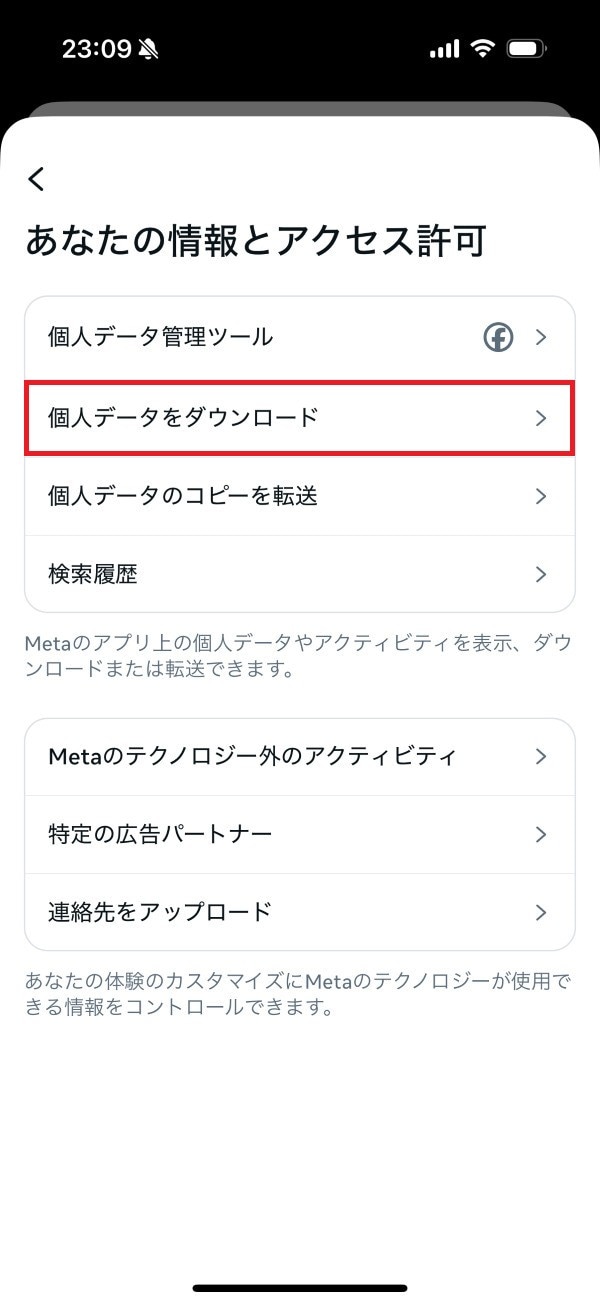The height and width of the screenshot is (1304, 600).
Task: Click the Facebook logo icon
Action: click(x=498, y=338)
